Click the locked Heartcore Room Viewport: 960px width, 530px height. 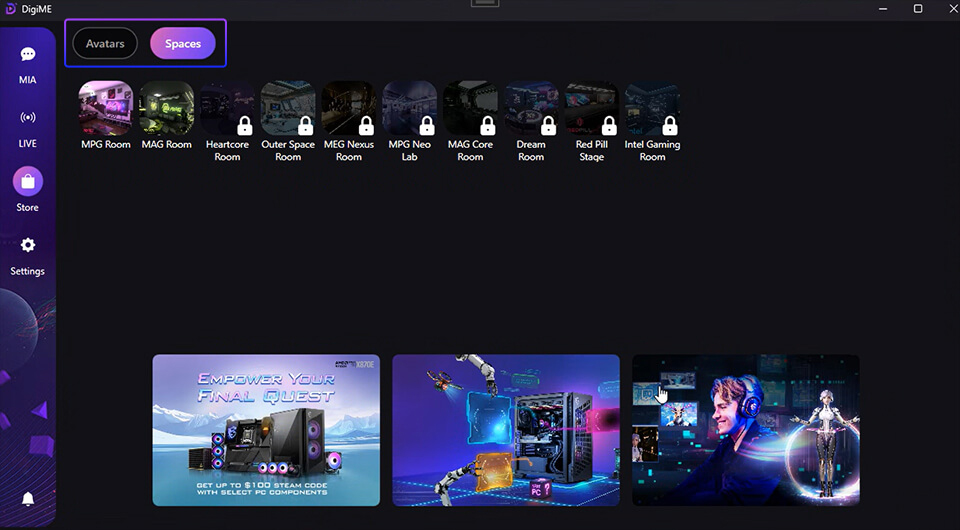point(227,108)
